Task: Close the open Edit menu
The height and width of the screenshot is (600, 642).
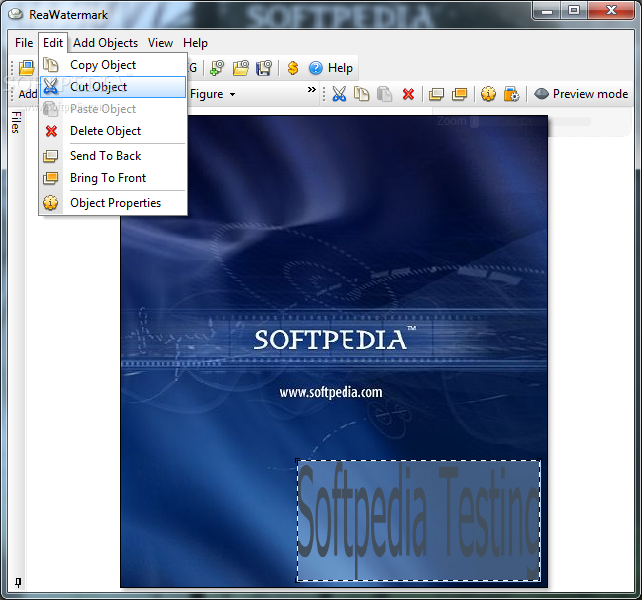Action: pos(53,43)
